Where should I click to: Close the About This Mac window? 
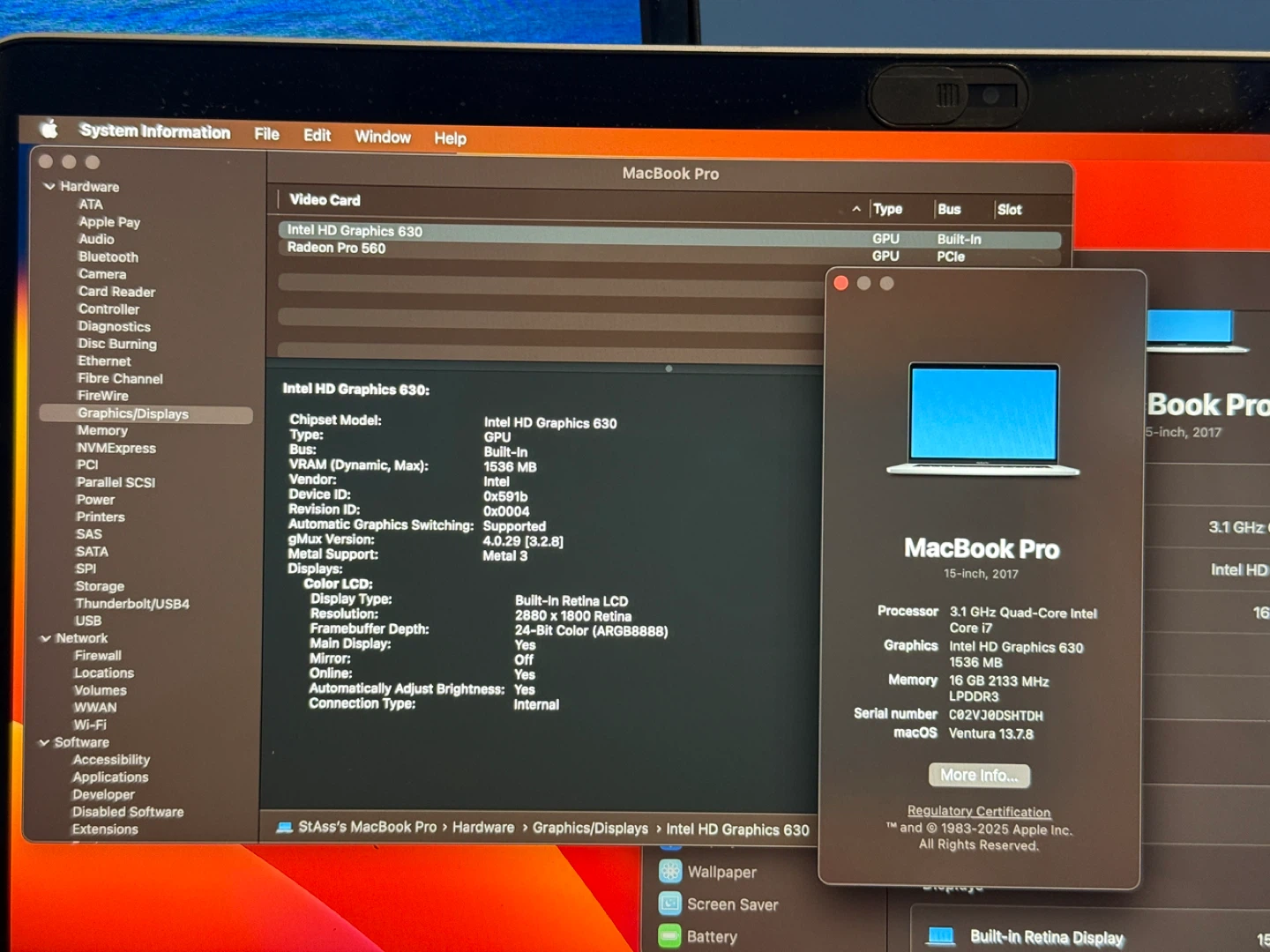point(840,283)
